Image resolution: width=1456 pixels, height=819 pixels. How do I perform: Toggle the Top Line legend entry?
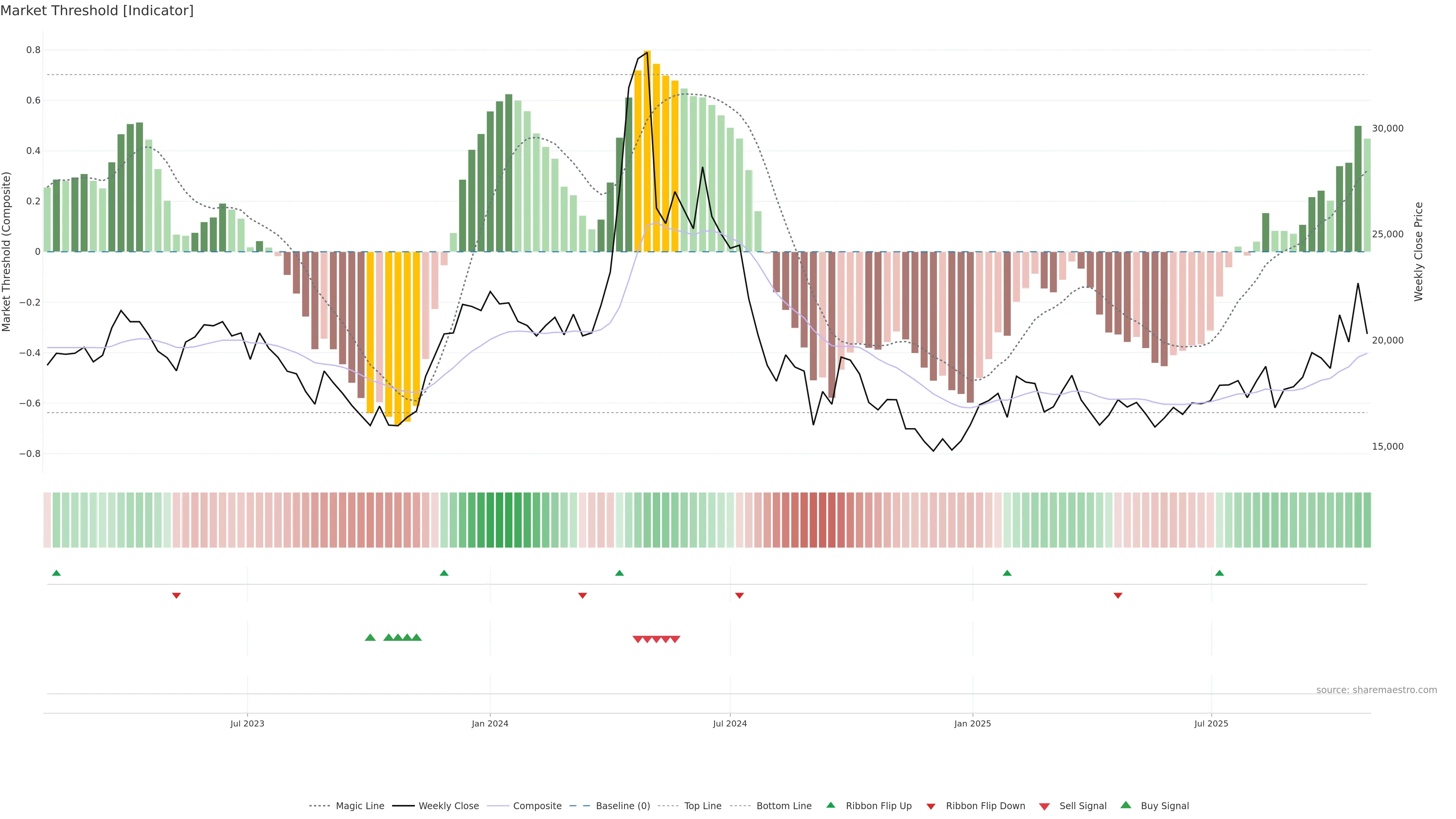[703, 806]
